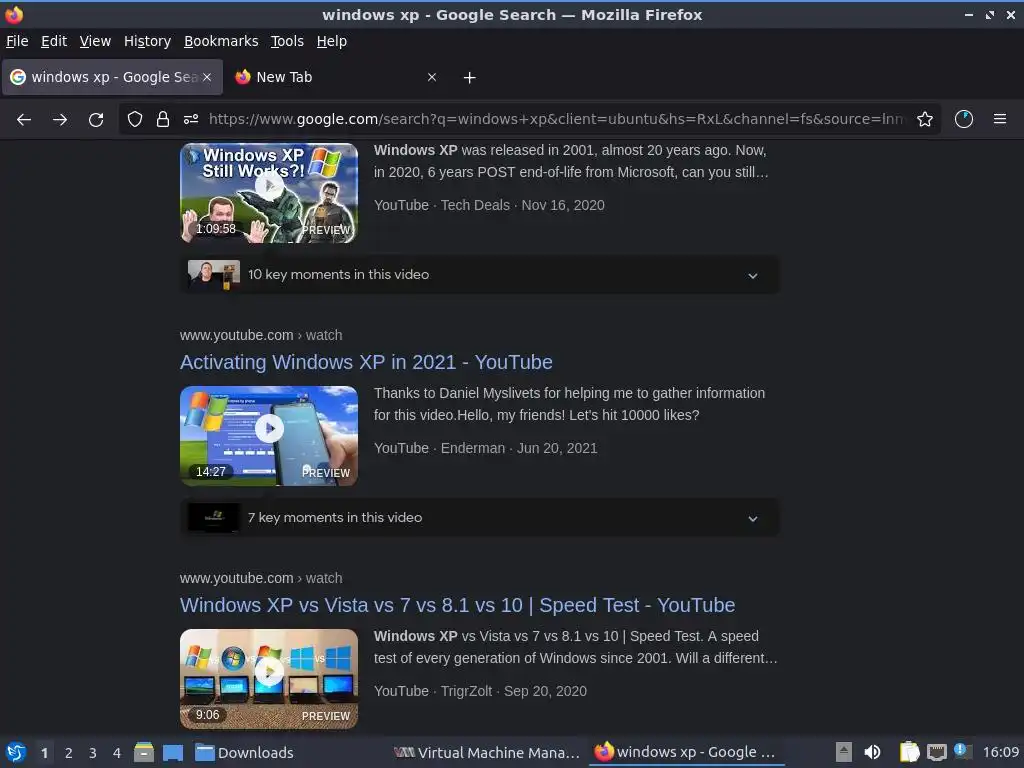
Task: Click 10 key moments preview thumbnail
Action: pos(214,275)
